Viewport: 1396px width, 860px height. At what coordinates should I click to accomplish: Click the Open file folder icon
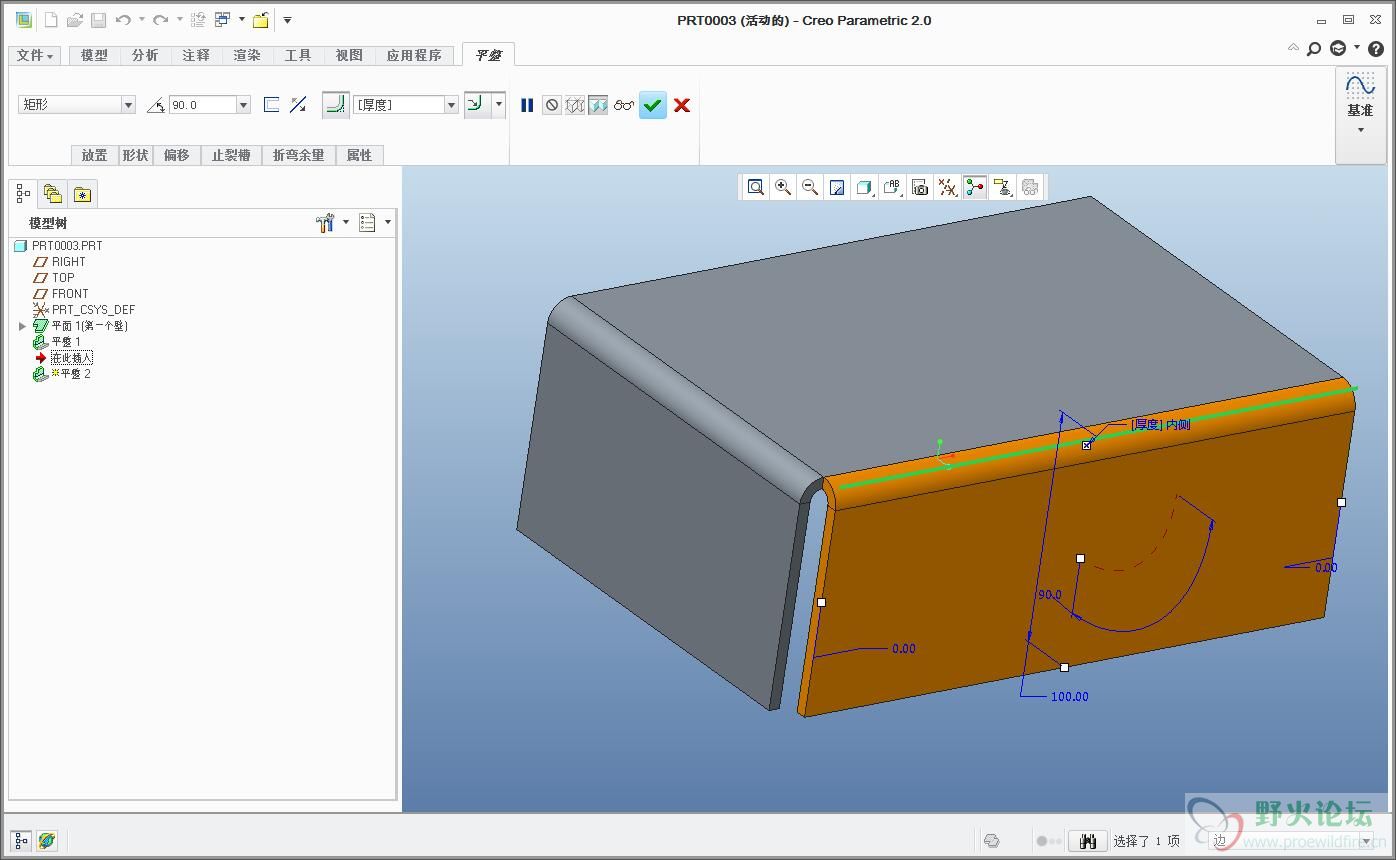point(75,20)
